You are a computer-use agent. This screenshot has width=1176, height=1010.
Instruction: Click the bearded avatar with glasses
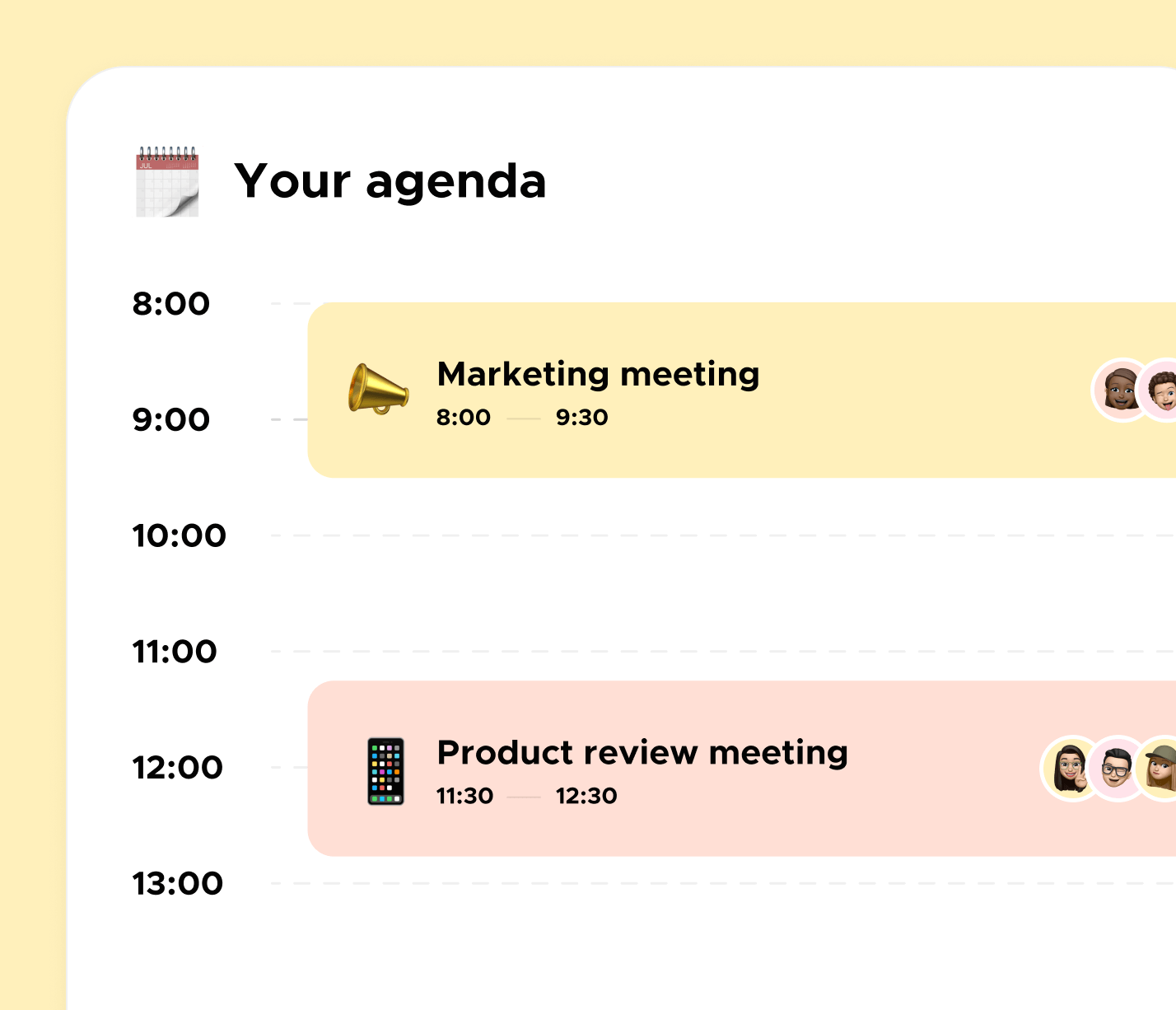click(1115, 769)
